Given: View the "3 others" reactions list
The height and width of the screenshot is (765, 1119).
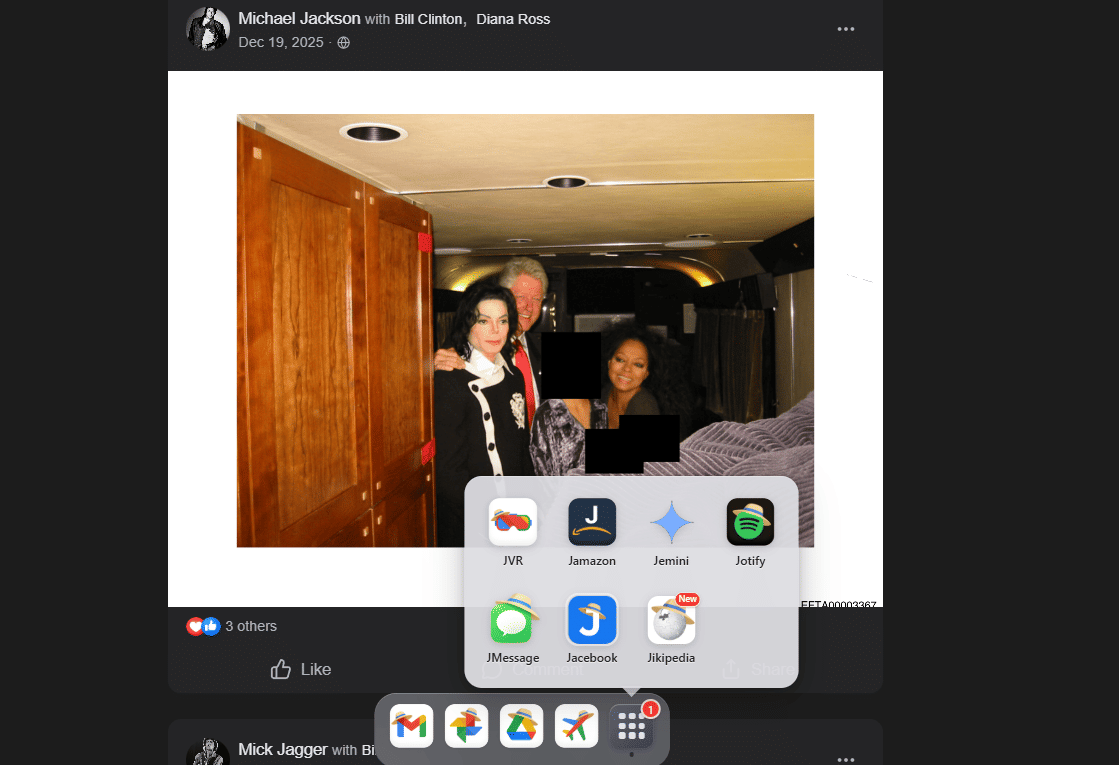Looking at the screenshot, I should click(x=251, y=626).
